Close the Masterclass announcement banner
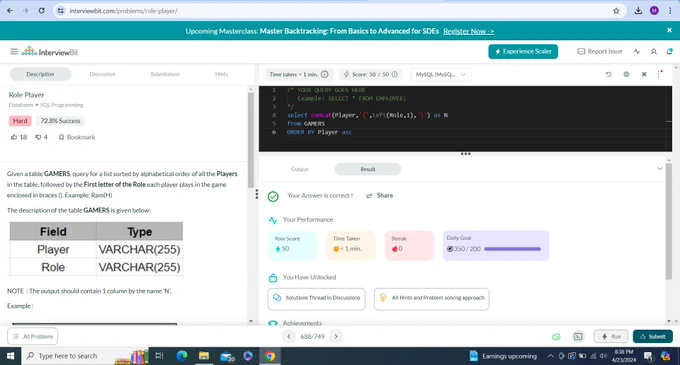Image resolution: width=680 pixels, height=365 pixels. (669, 30)
